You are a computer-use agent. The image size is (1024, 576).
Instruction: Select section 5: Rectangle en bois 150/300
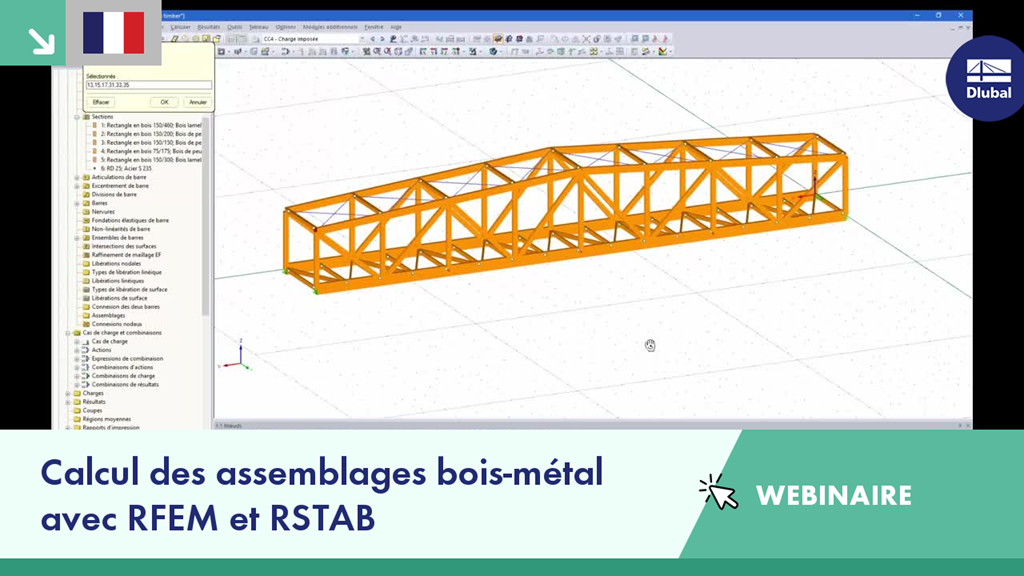(151, 159)
